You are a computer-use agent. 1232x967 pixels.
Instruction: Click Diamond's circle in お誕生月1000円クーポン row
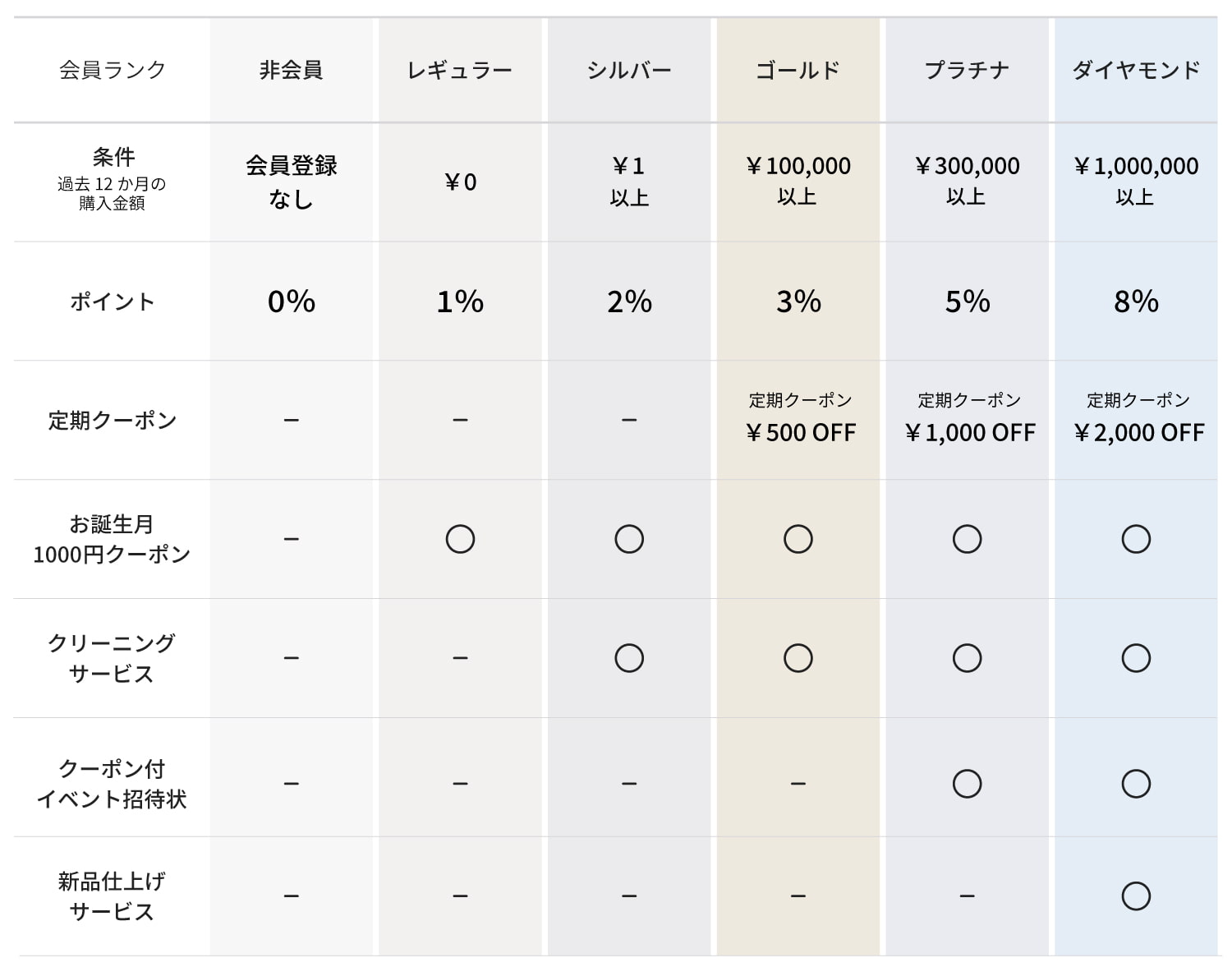[x=1135, y=539]
